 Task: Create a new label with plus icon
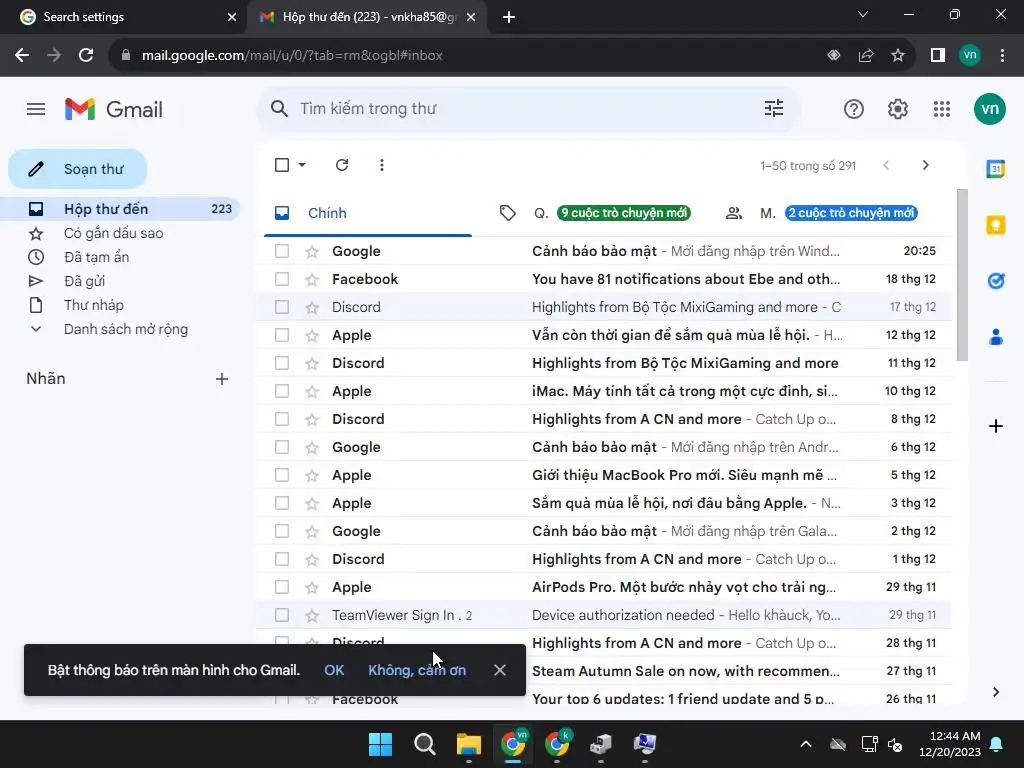222,379
